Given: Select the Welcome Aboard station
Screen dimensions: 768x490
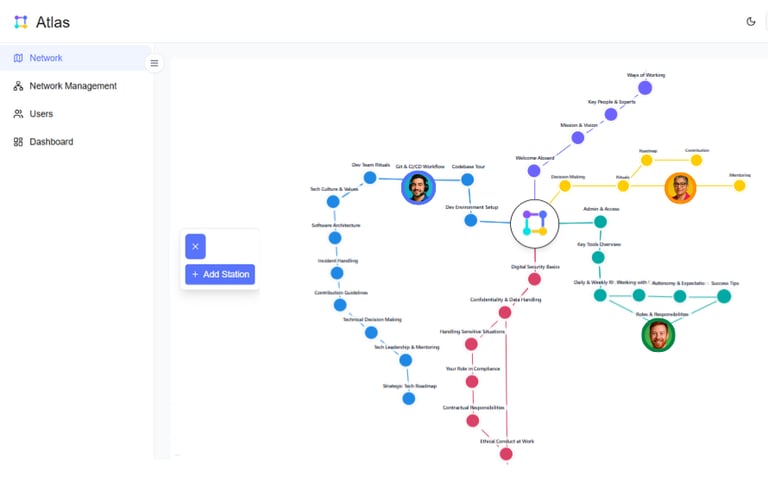Looking at the screenshot, I should (x=534, y=171).
